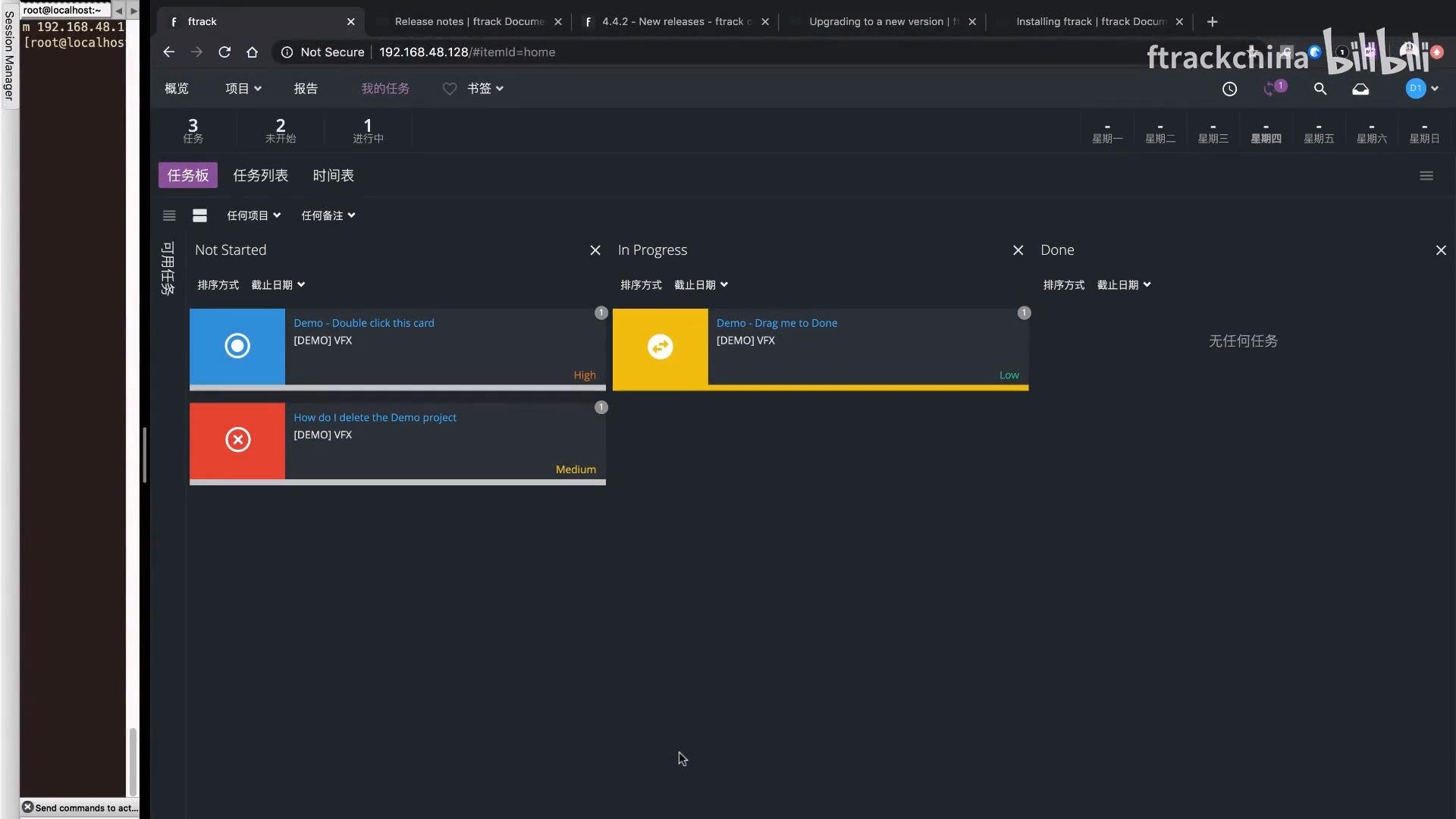Click terminal Send commands input field

[x=86, y=808]
